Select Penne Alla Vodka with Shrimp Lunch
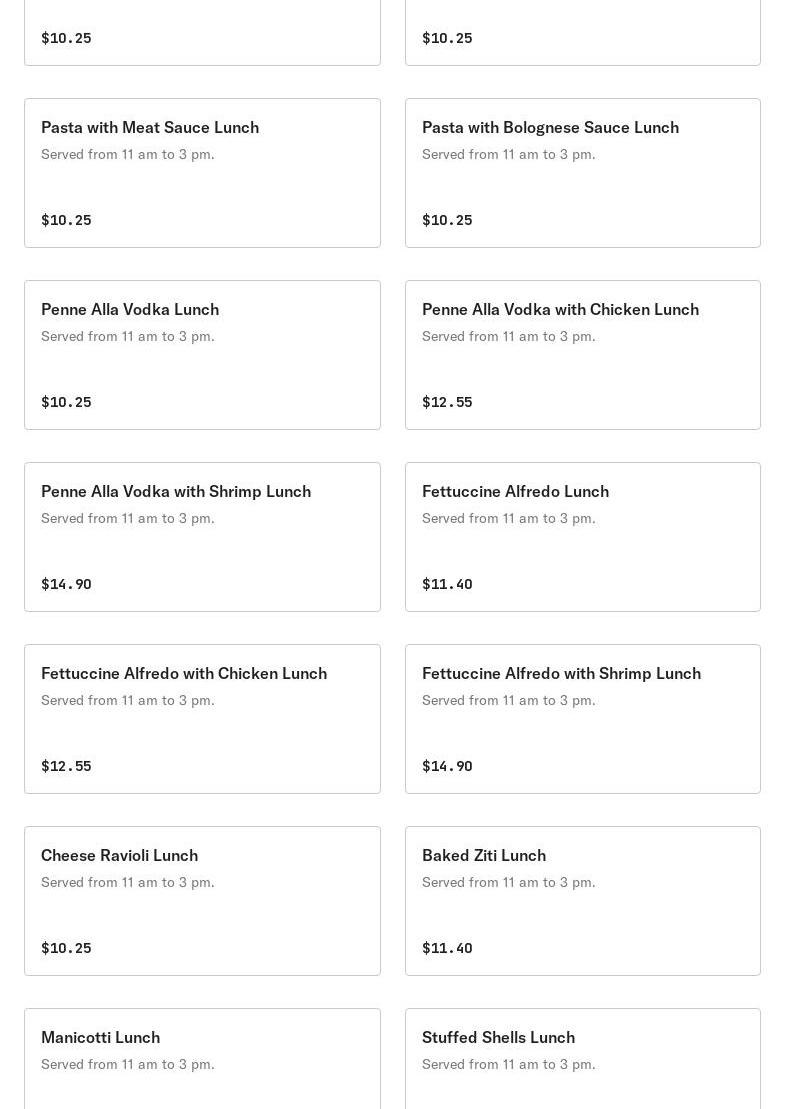Image resolution: width=785 pixels, height=1109 pixels. point(176,492)
